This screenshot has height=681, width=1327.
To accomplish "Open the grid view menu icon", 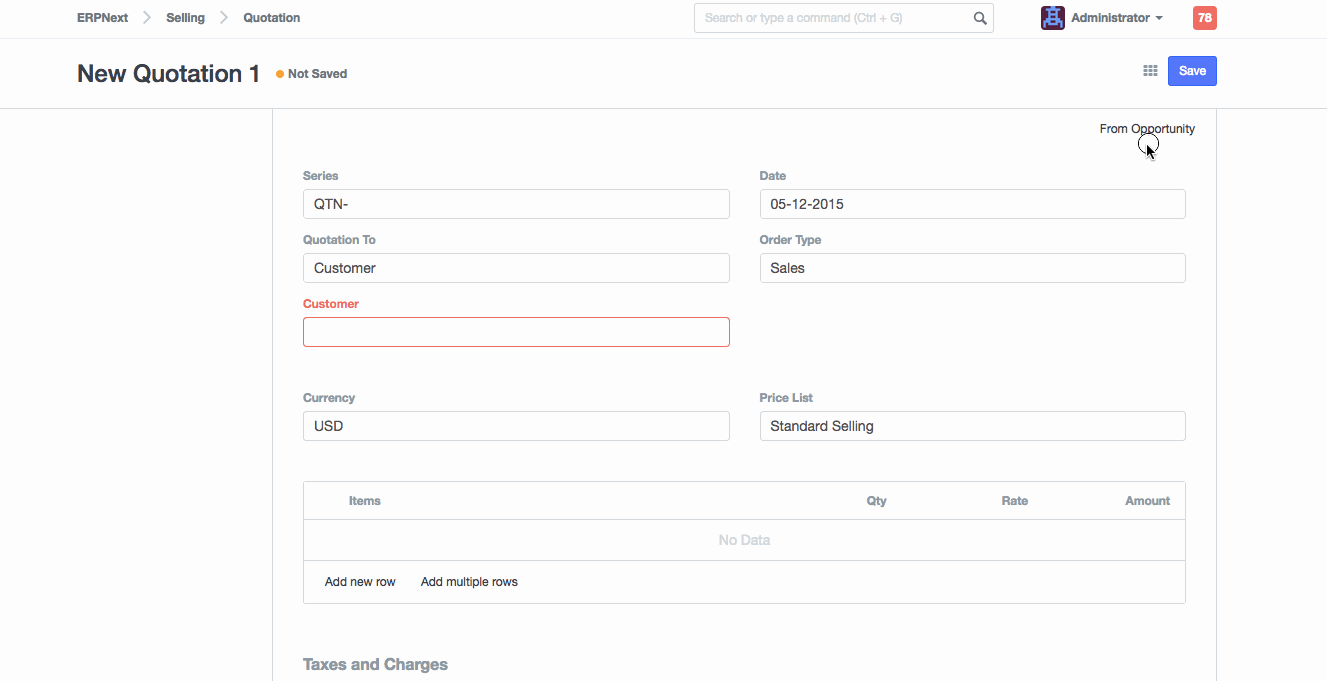I will [x=1150, y=71].
